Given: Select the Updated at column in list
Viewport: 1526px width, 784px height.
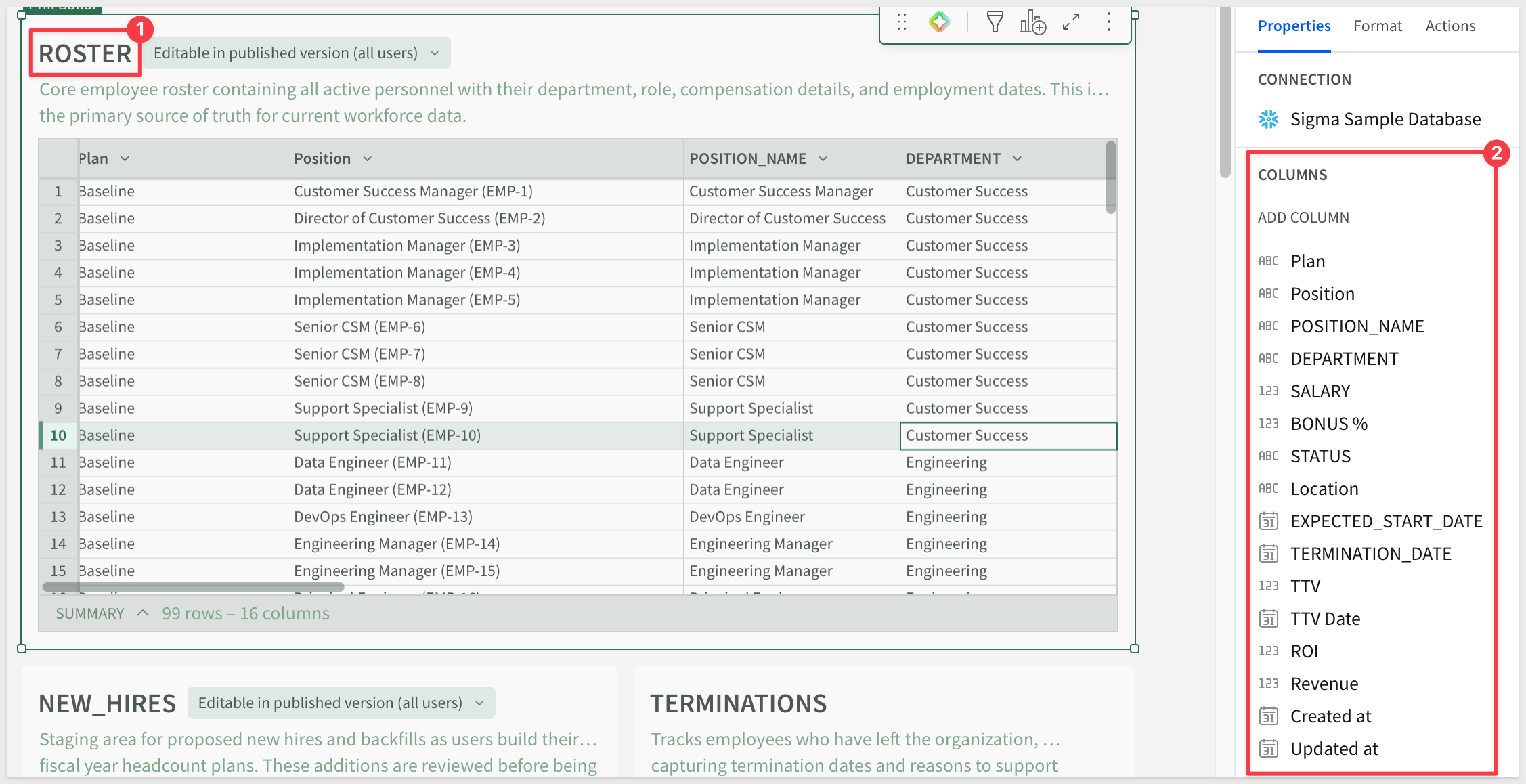Looking at the screenshot, I should pos(1334,749).
